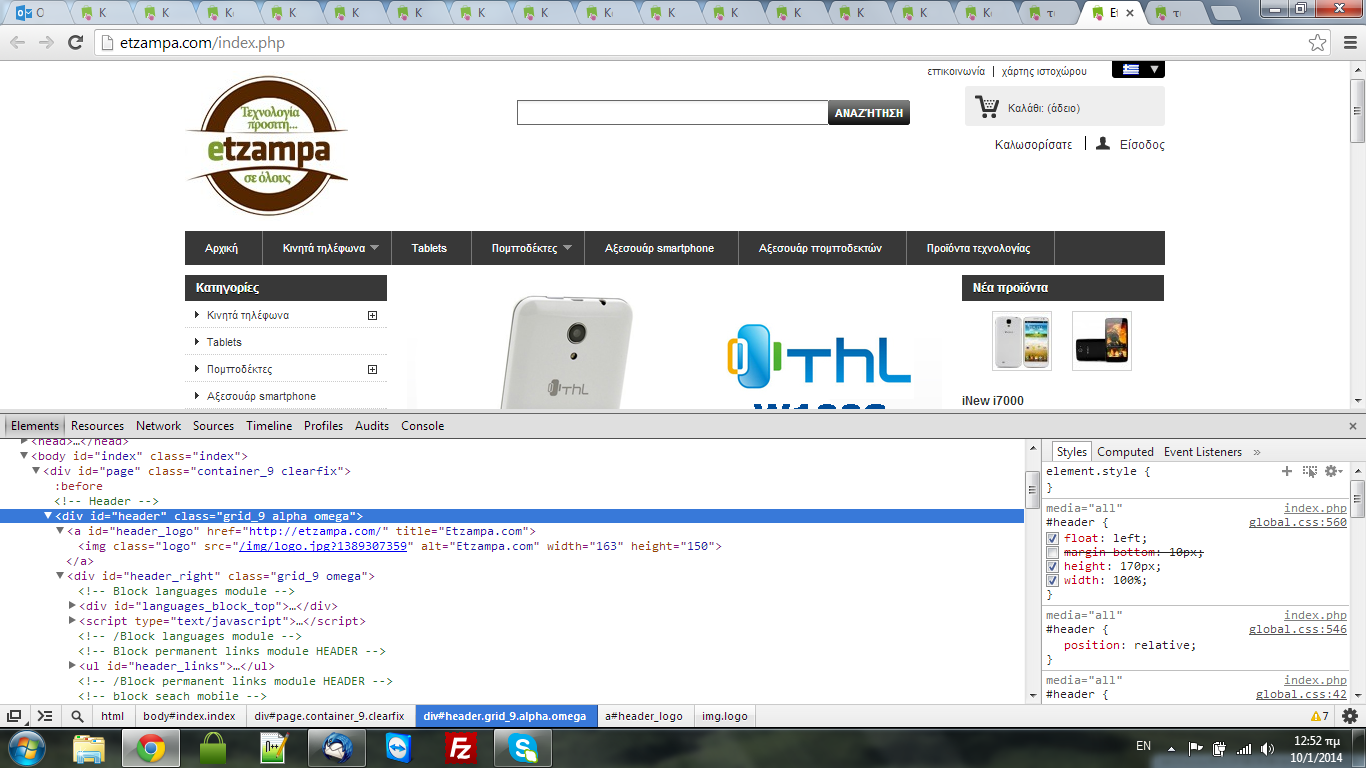
Task: Open the επικοινωνία contact link
Action: tap(956, 71)
